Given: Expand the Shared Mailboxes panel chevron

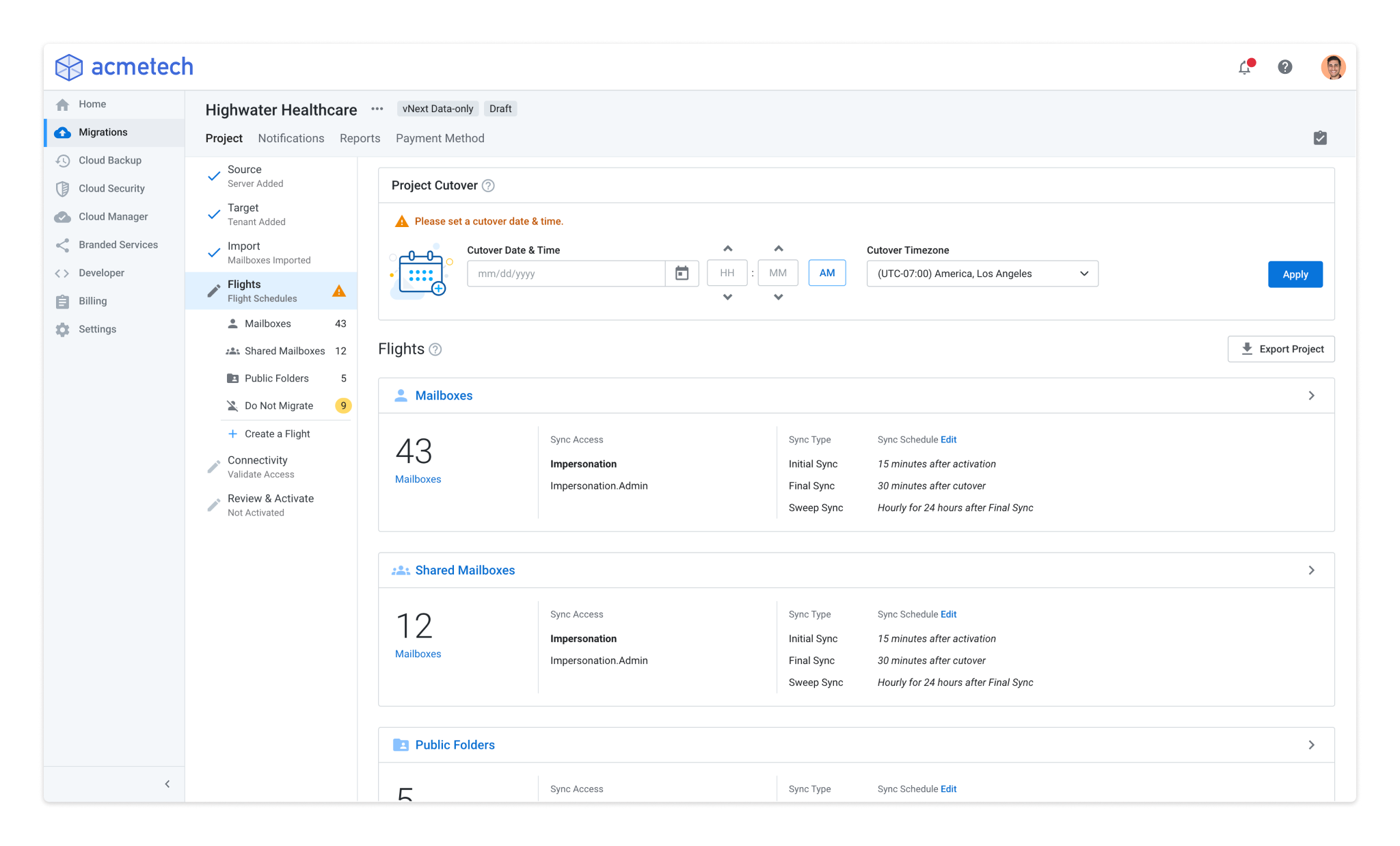Looking at the screenshot, I should 1311,570.
